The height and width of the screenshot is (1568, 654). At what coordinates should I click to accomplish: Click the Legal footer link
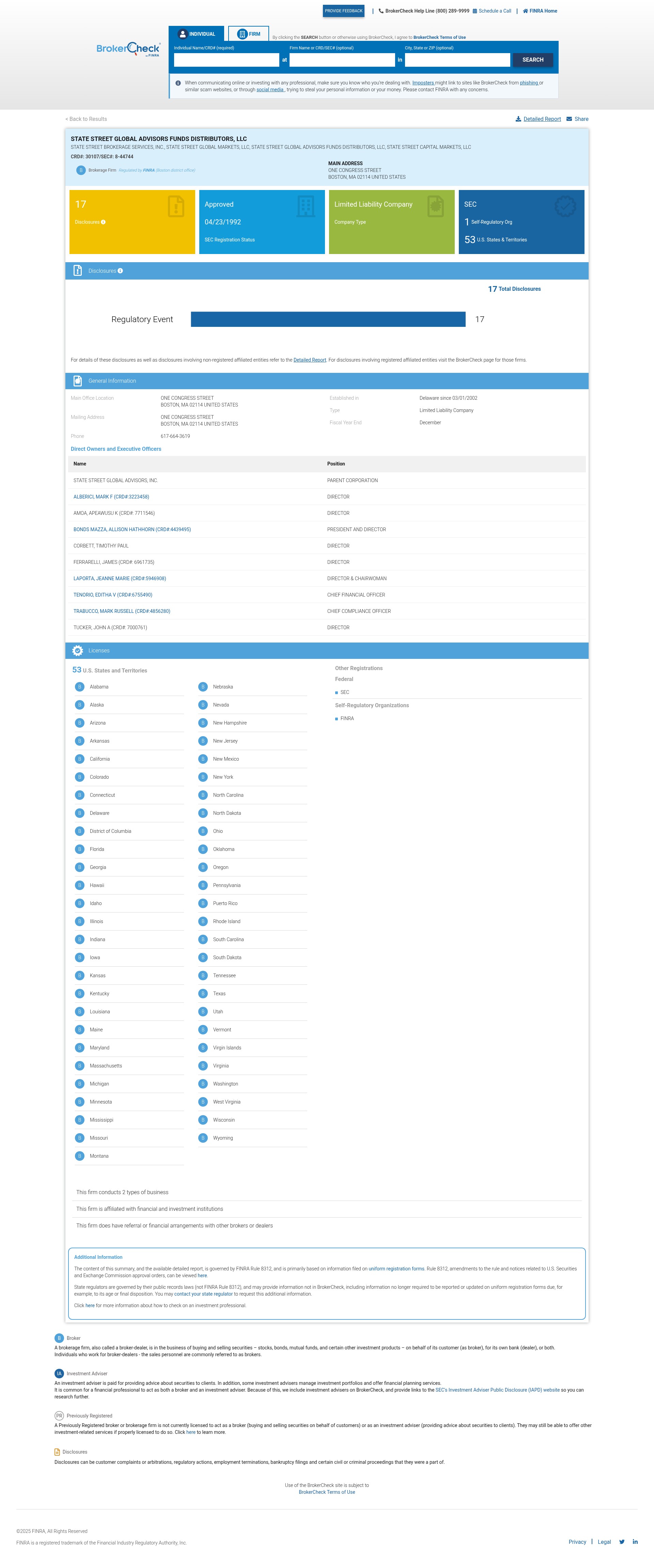[604, 1542]
